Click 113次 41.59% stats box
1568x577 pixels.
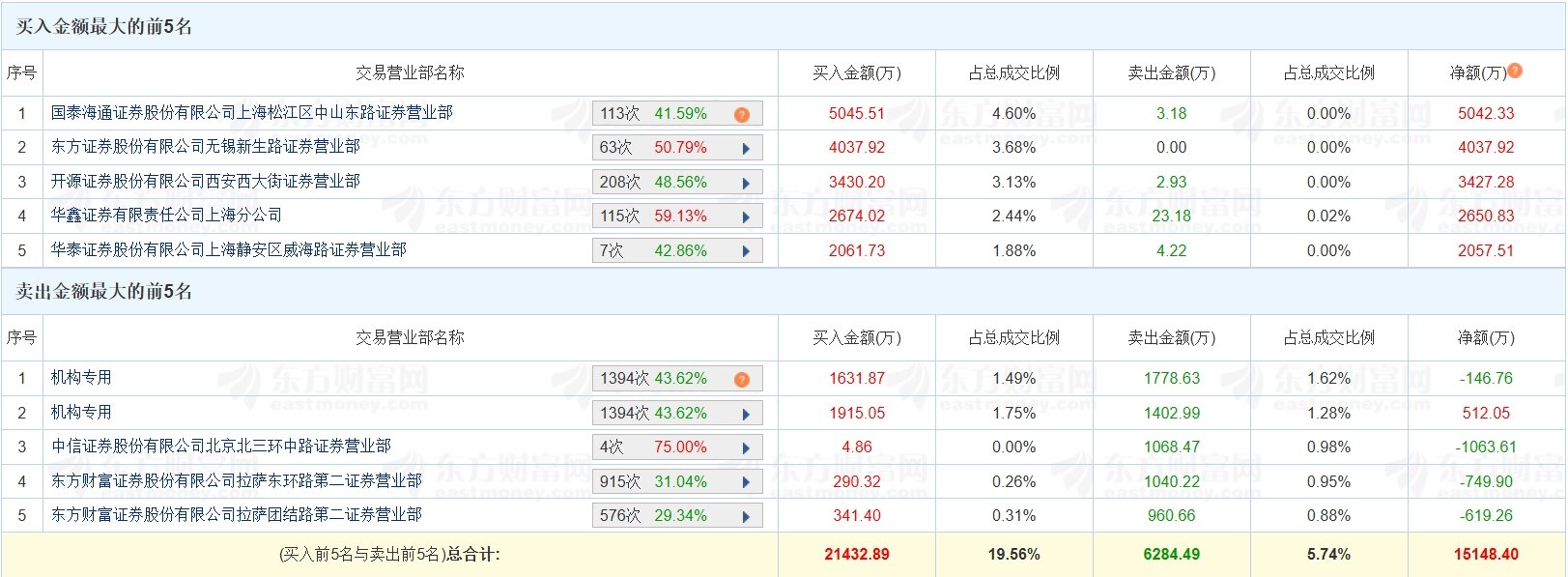pyautogui.click(x=677, y=114)
